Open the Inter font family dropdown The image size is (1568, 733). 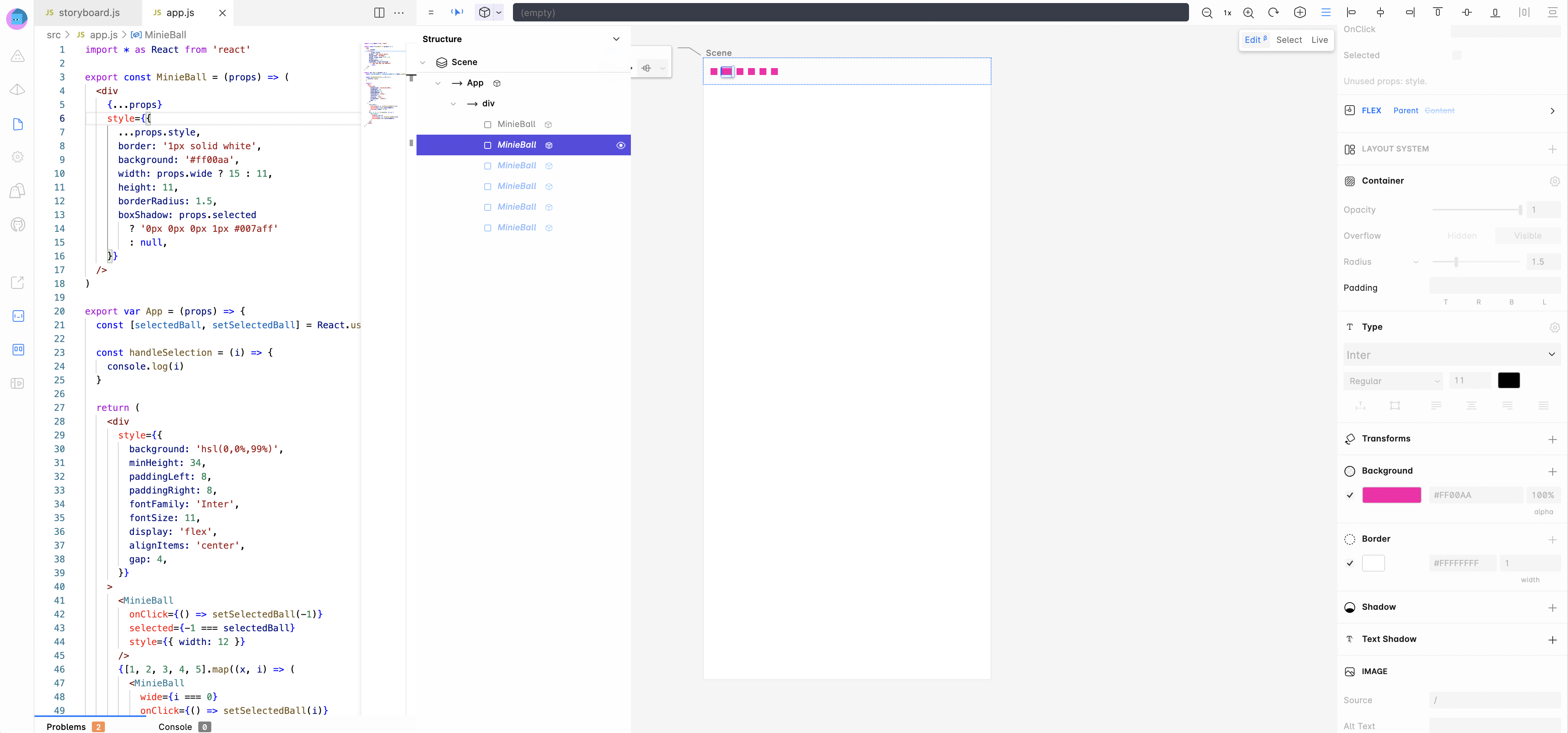point(1451,355)
